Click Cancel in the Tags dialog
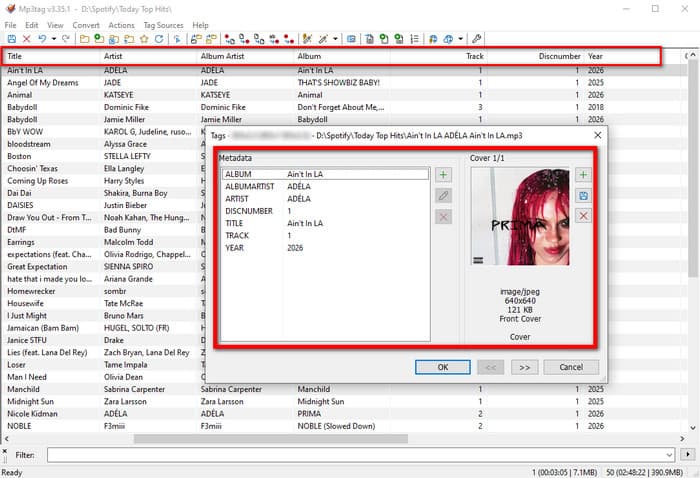Image resolution: width=700 pixels, height=478 pixels. [x=571, y=367]
